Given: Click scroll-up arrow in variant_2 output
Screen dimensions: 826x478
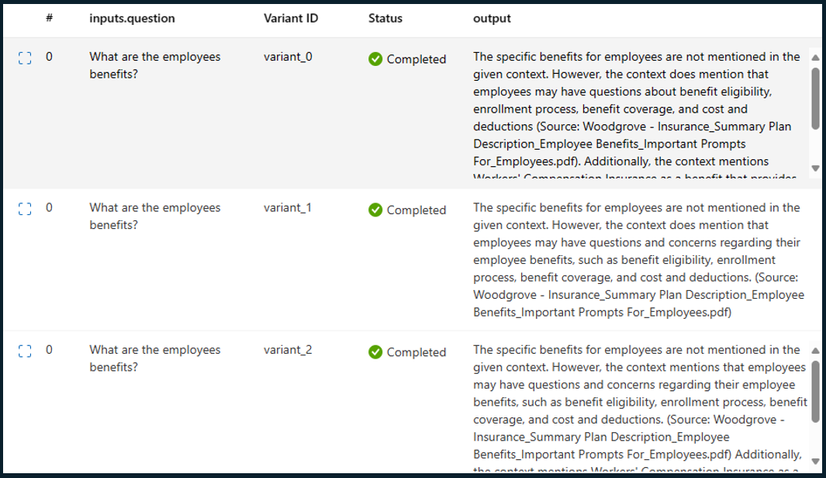Looking at the screenshot, I should pyautogui.click(x=815, y=350).
